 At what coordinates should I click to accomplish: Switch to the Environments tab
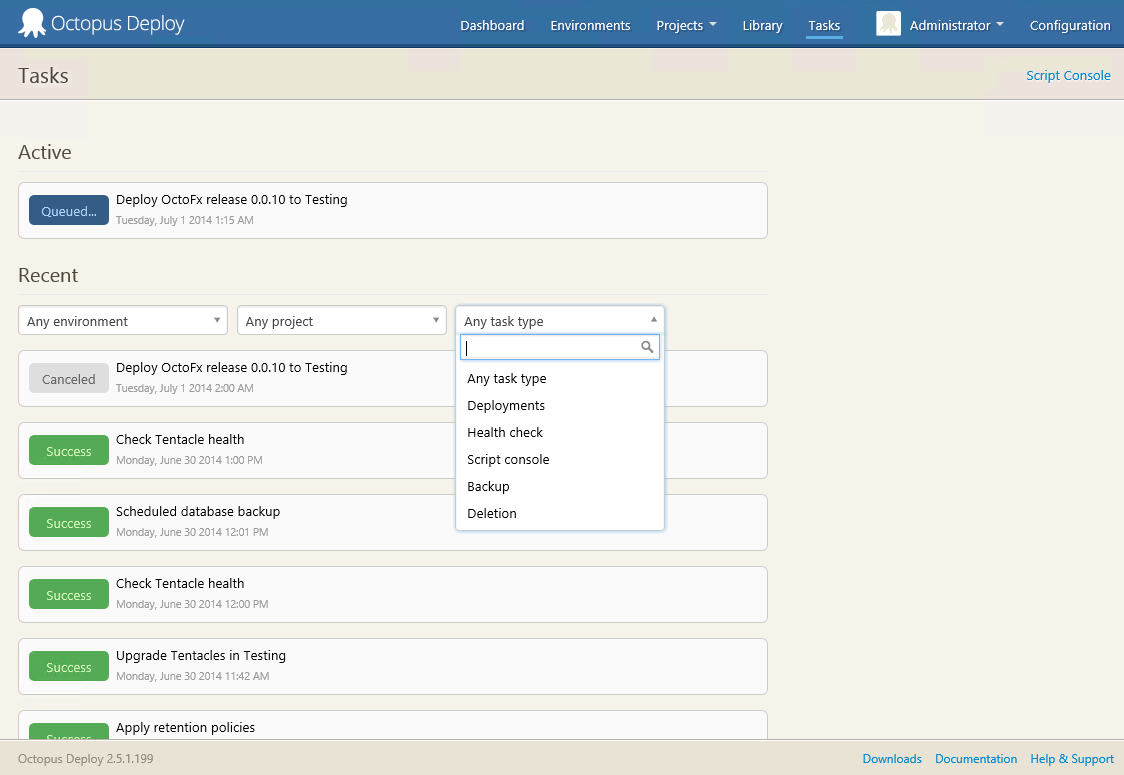pos(590,24)
